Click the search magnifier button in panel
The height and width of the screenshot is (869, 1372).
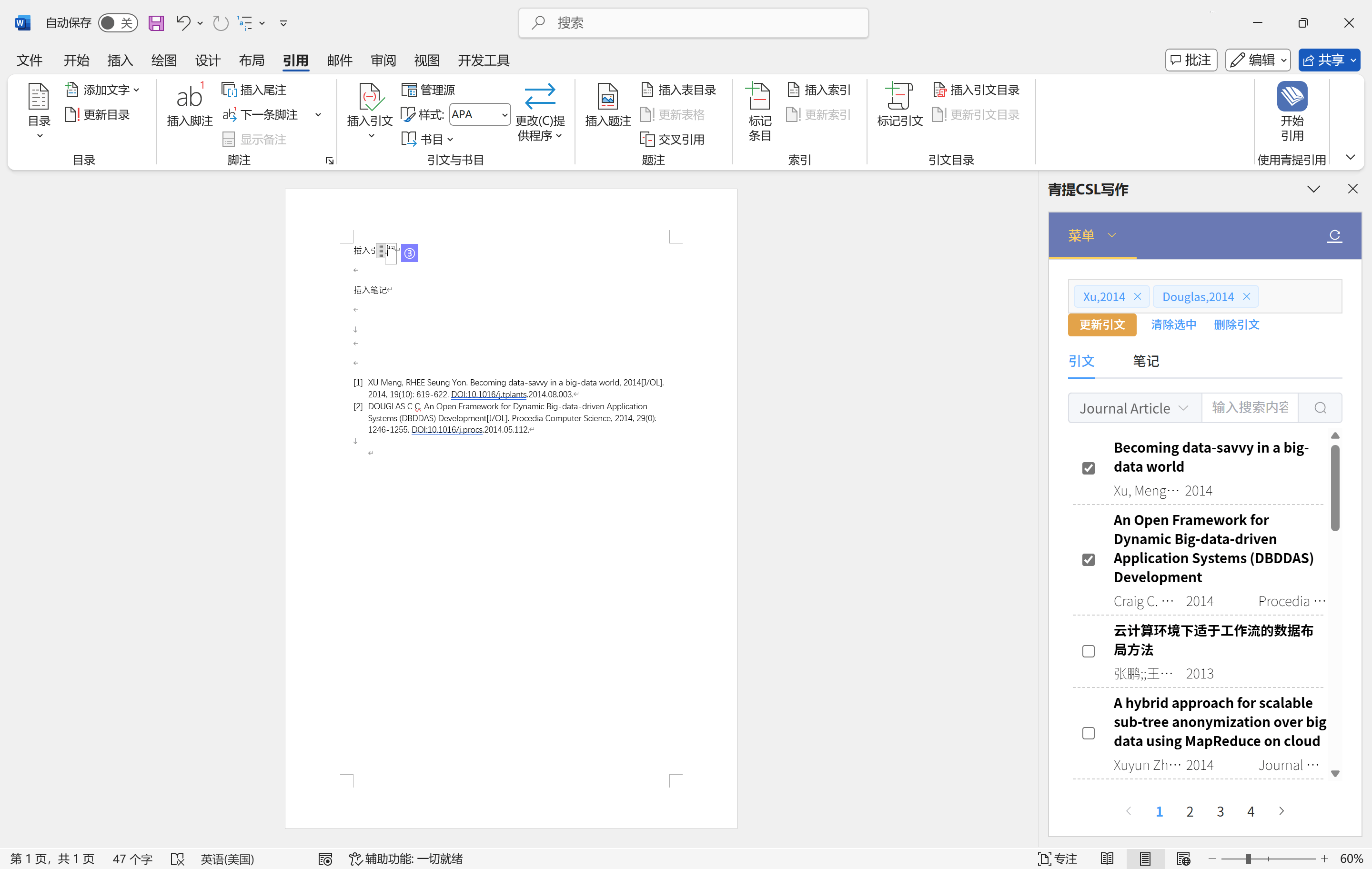click(1320, 408)
